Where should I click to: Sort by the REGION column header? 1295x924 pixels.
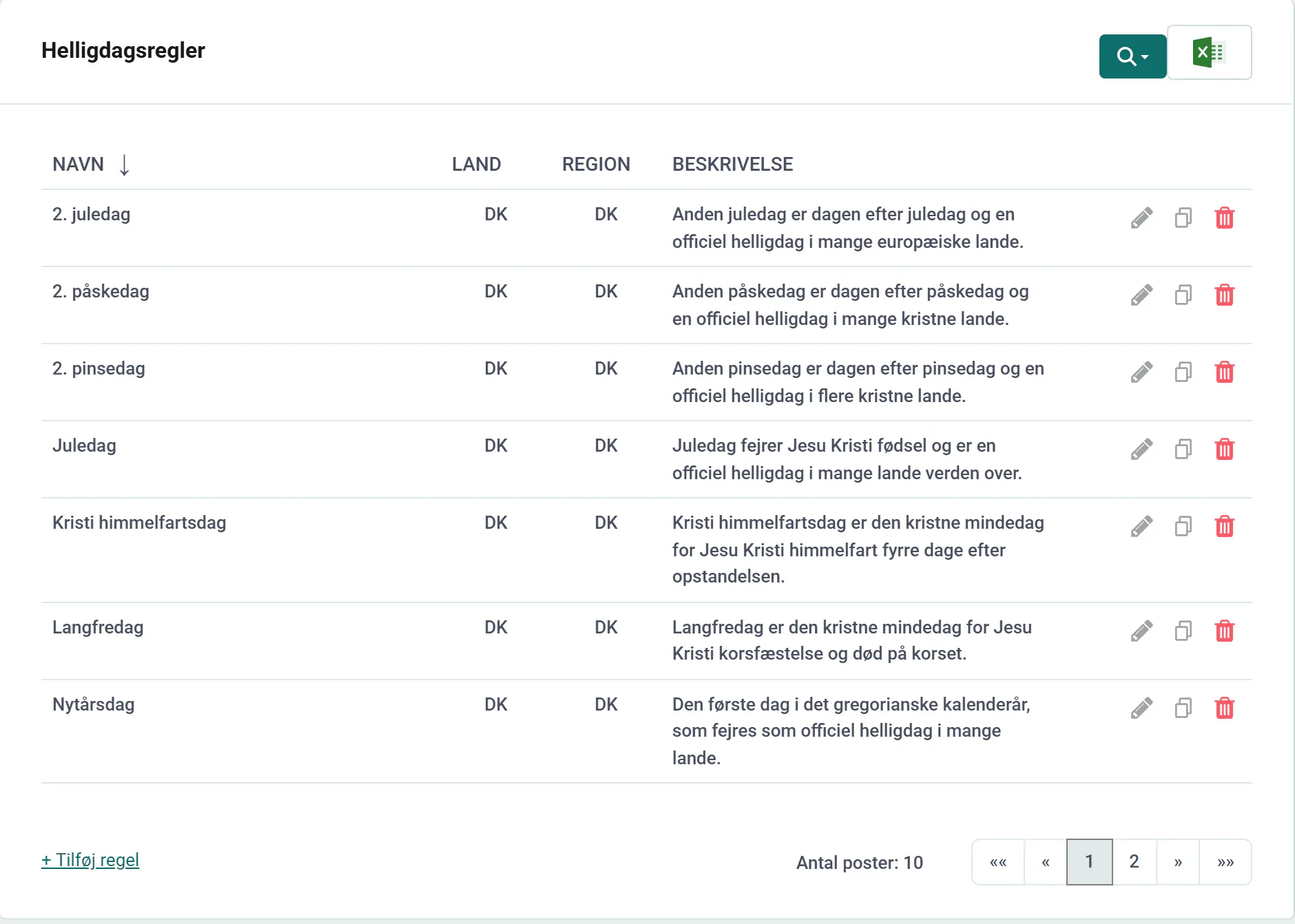click(x=596, y=165)
